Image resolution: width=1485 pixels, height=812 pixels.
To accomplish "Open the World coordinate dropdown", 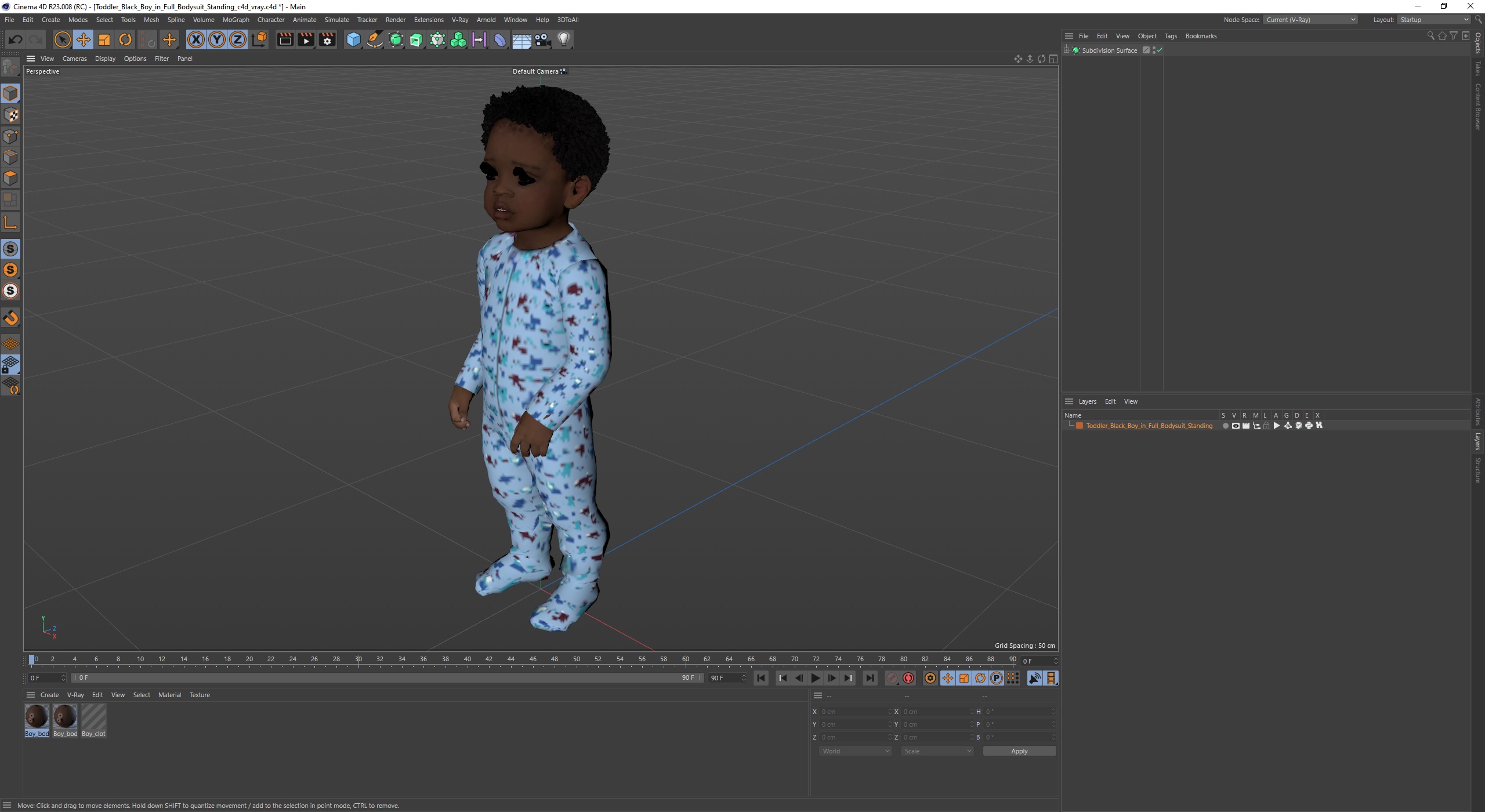I will (x=855, y=751).
